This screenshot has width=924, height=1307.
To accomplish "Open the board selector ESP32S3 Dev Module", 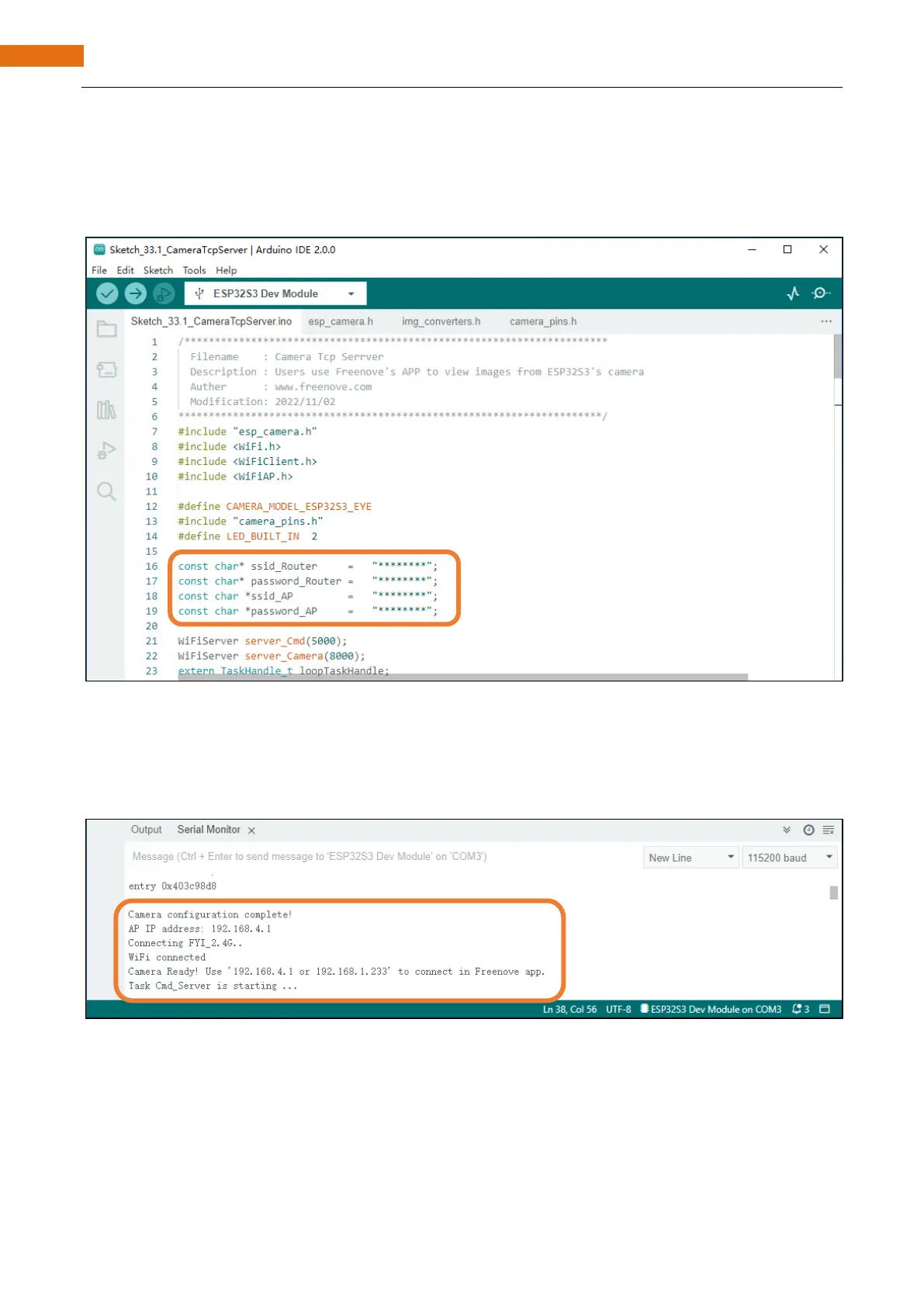I will point(275,293).
